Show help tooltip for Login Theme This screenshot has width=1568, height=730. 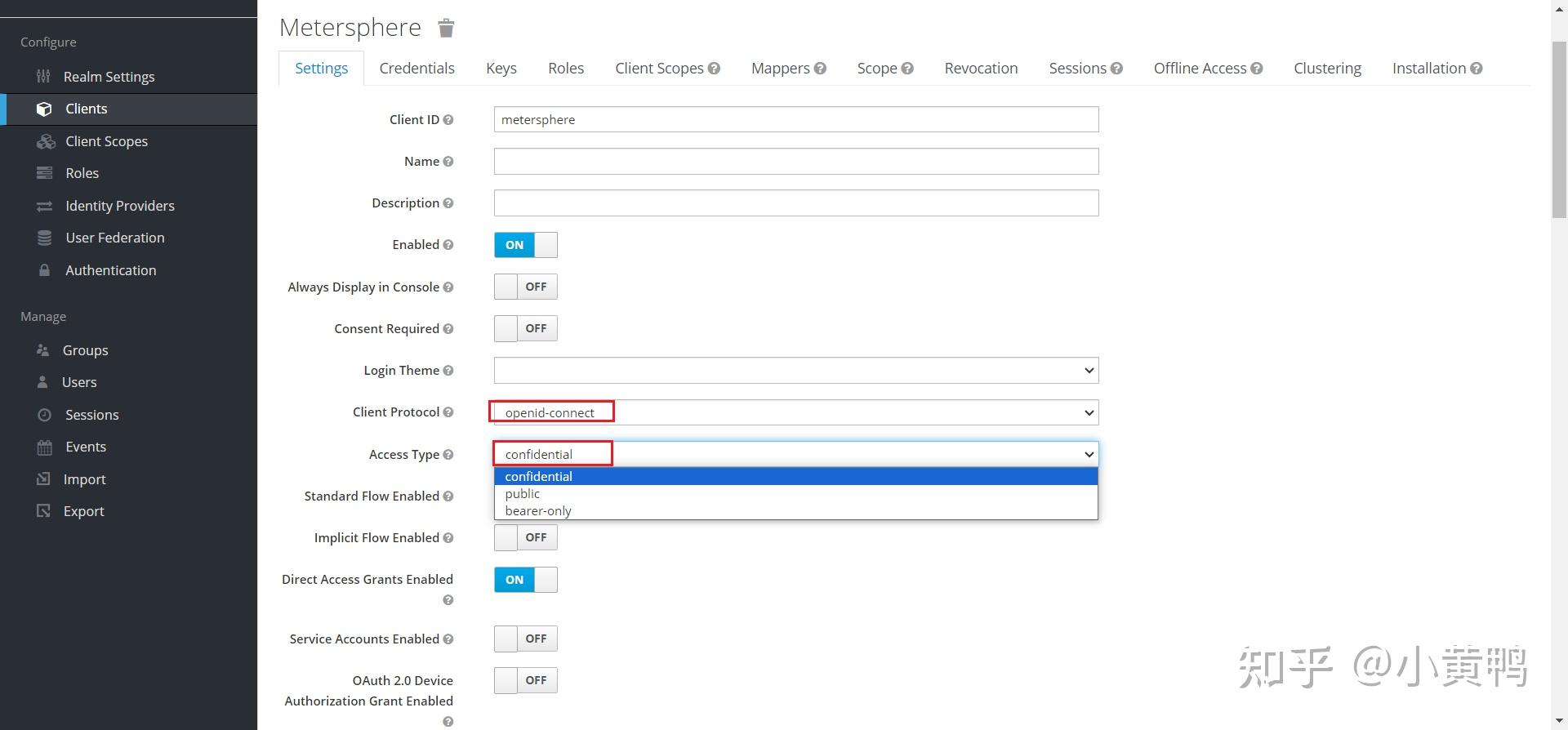pyautogui.click(x=448, y=371)
